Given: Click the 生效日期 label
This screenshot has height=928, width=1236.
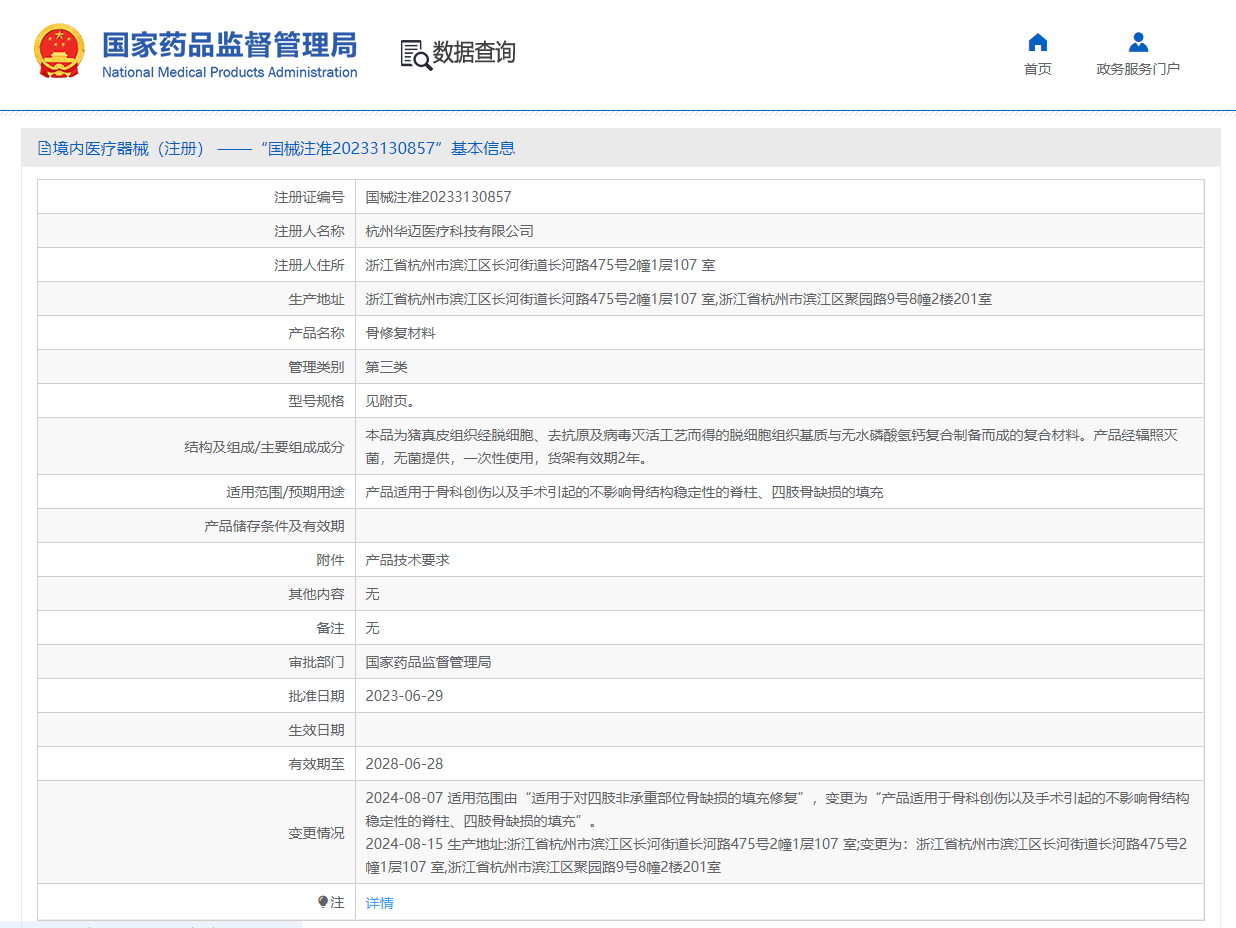Looking at the screenshot, I should click(x=316, y=730).
